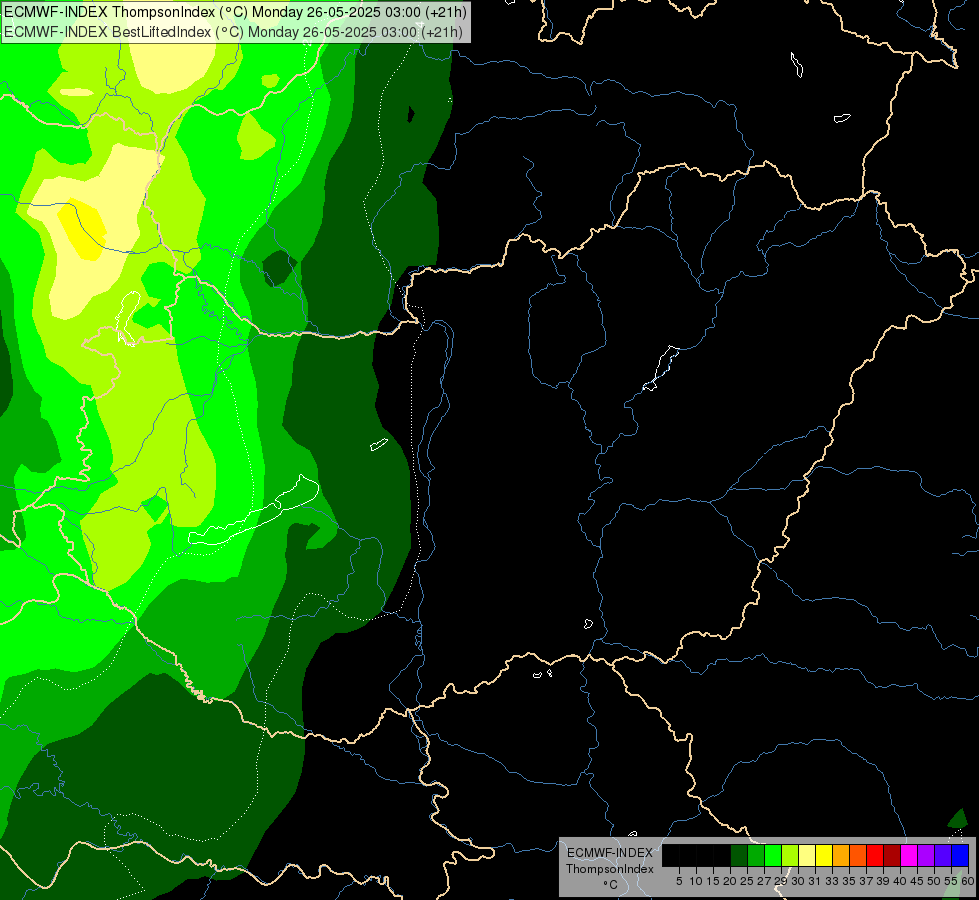Click the legend title ECMWF-INDEX ThompsonIndex

pos(610,861)
